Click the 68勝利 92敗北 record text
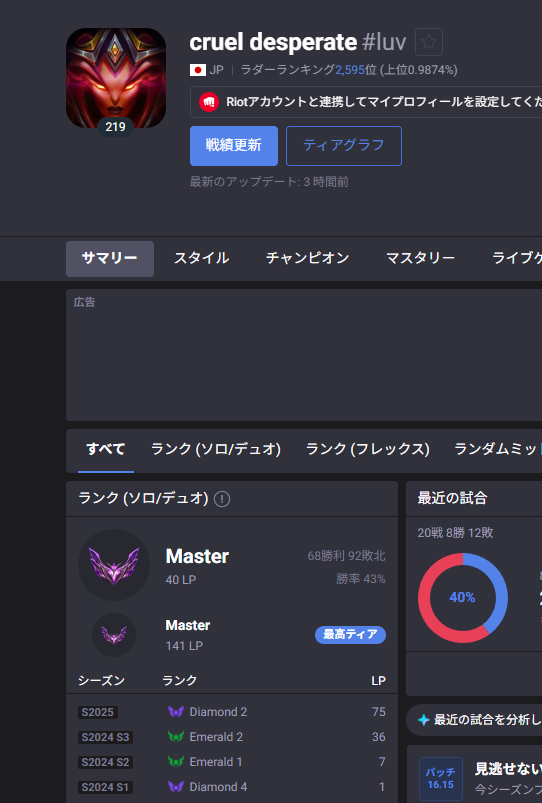Viewport: 542px width, 803px height. [x=346, y=556]
